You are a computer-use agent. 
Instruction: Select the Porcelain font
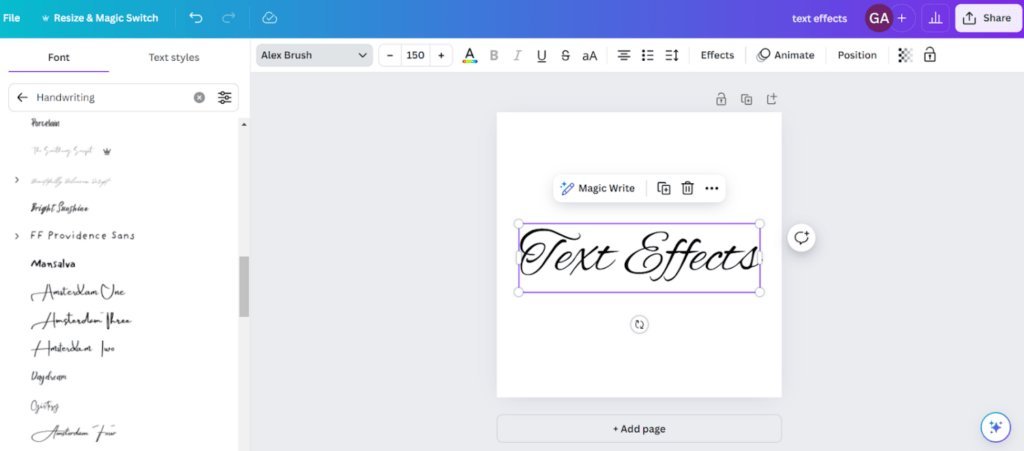(45, 123)
